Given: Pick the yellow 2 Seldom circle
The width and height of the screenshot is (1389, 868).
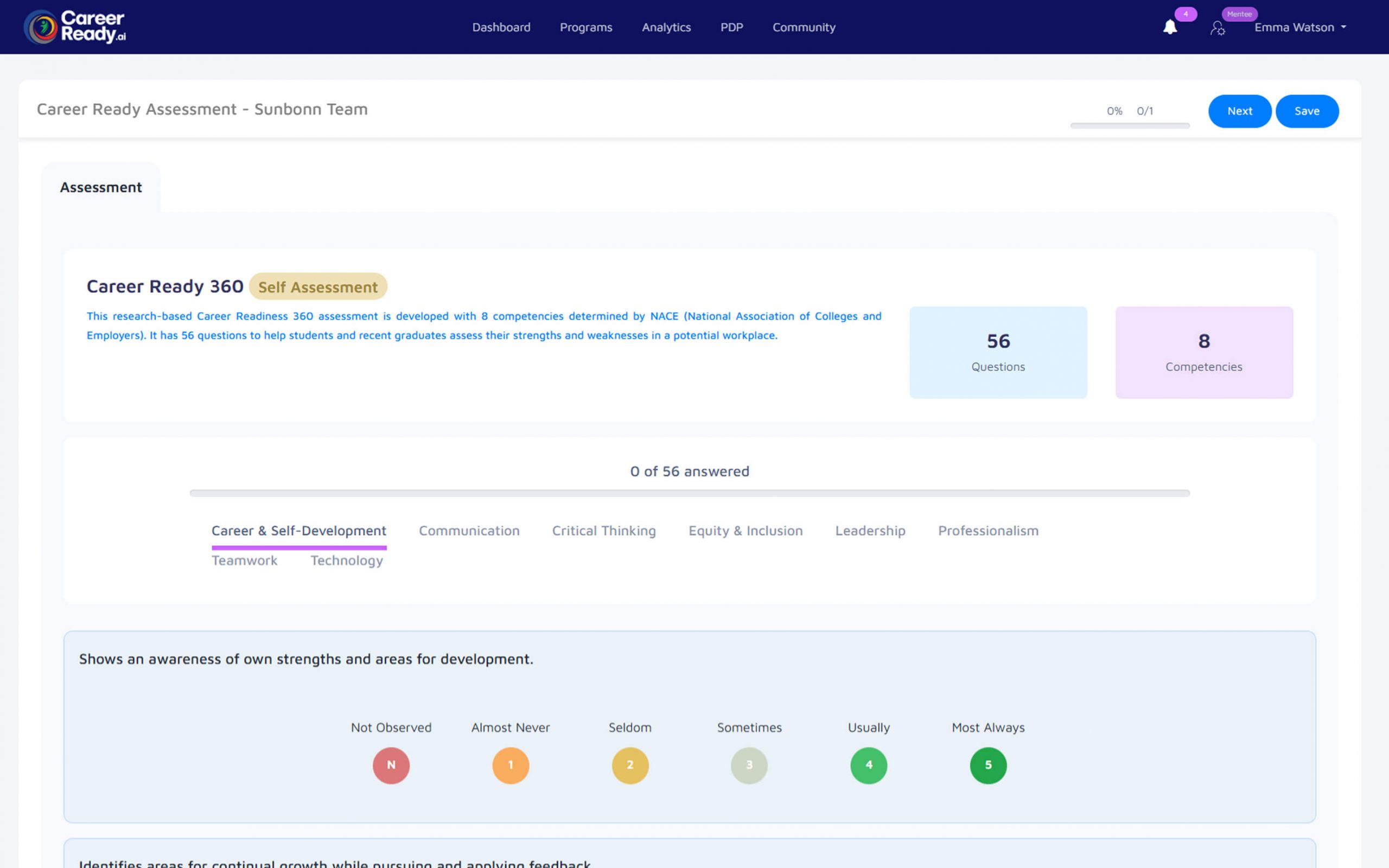Looking at the screenshot, I should coord(629,765).
